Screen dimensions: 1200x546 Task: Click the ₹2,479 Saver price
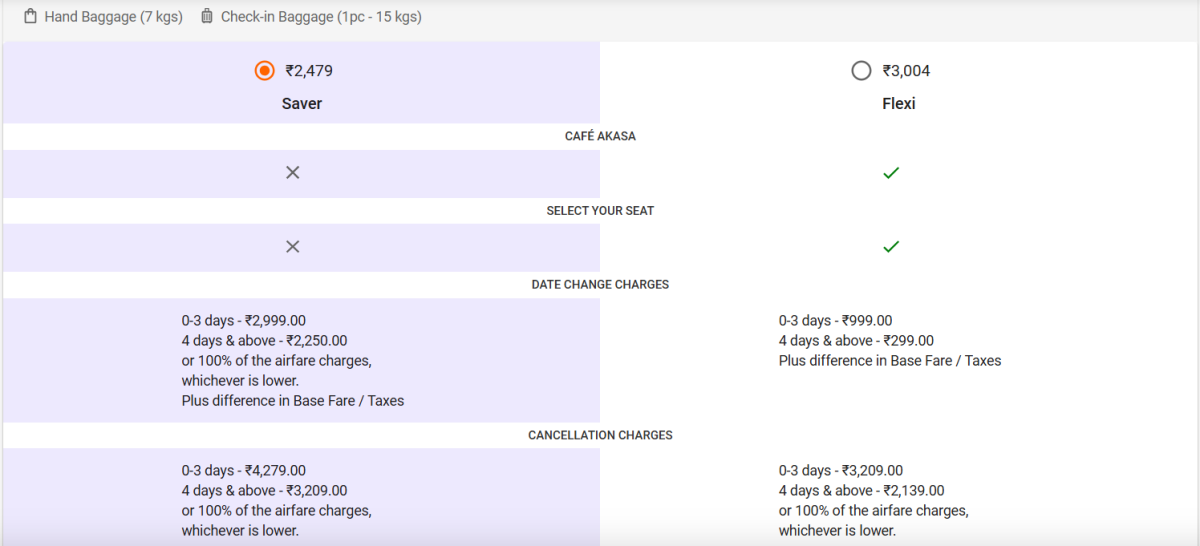point(309,71)
